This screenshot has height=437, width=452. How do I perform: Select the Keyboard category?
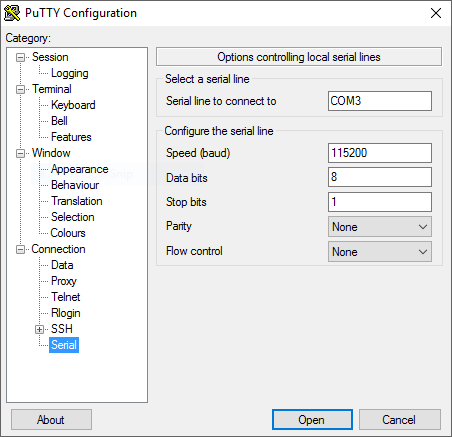[73, 105]
